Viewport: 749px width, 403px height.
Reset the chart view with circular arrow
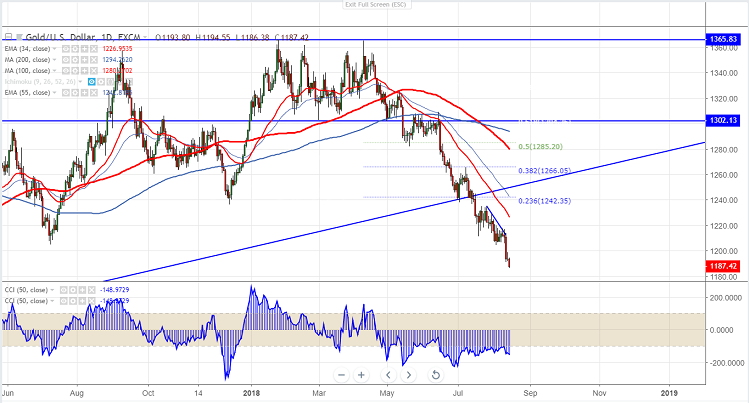coord(436,375)
